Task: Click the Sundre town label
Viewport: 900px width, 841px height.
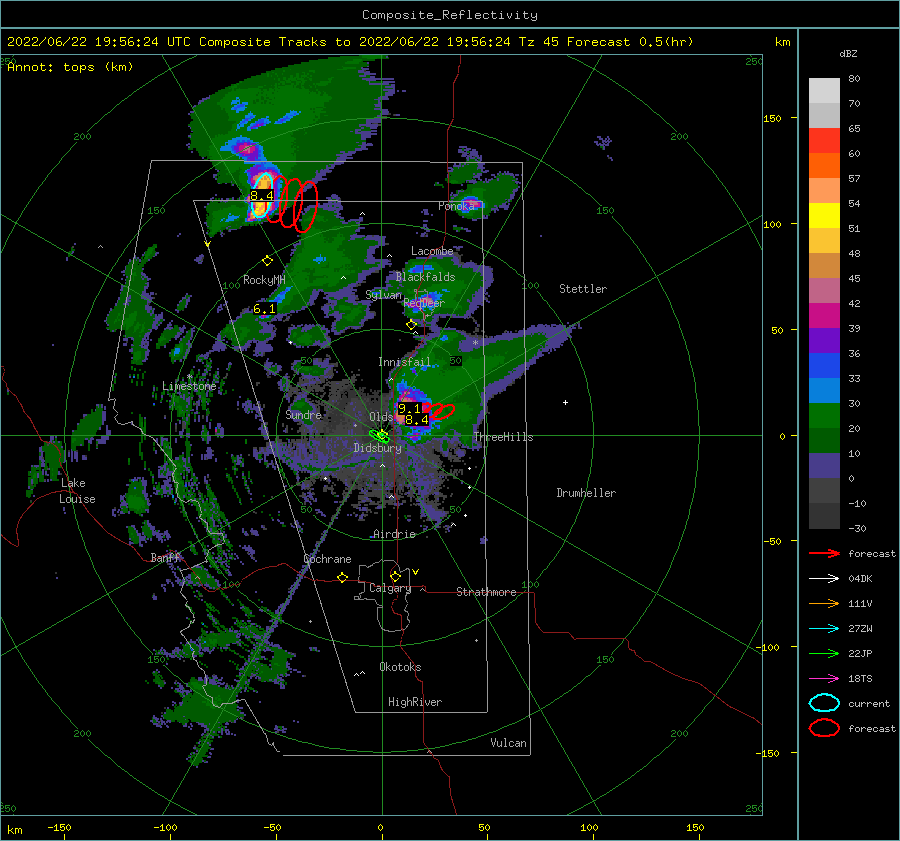Action: click(x=304, y=415)
